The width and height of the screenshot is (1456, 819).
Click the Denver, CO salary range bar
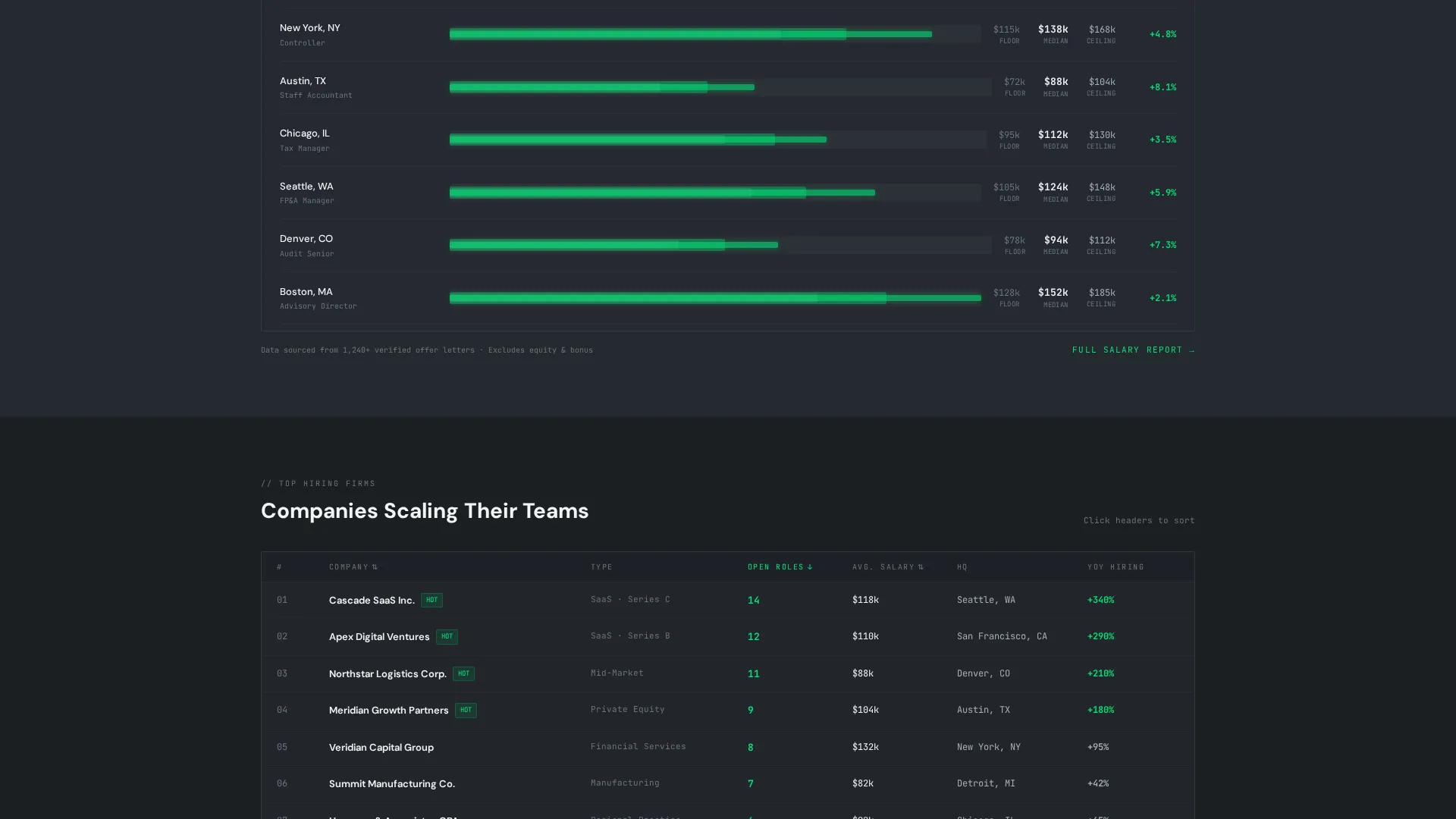pyautogui.click(x=720, y=245)
